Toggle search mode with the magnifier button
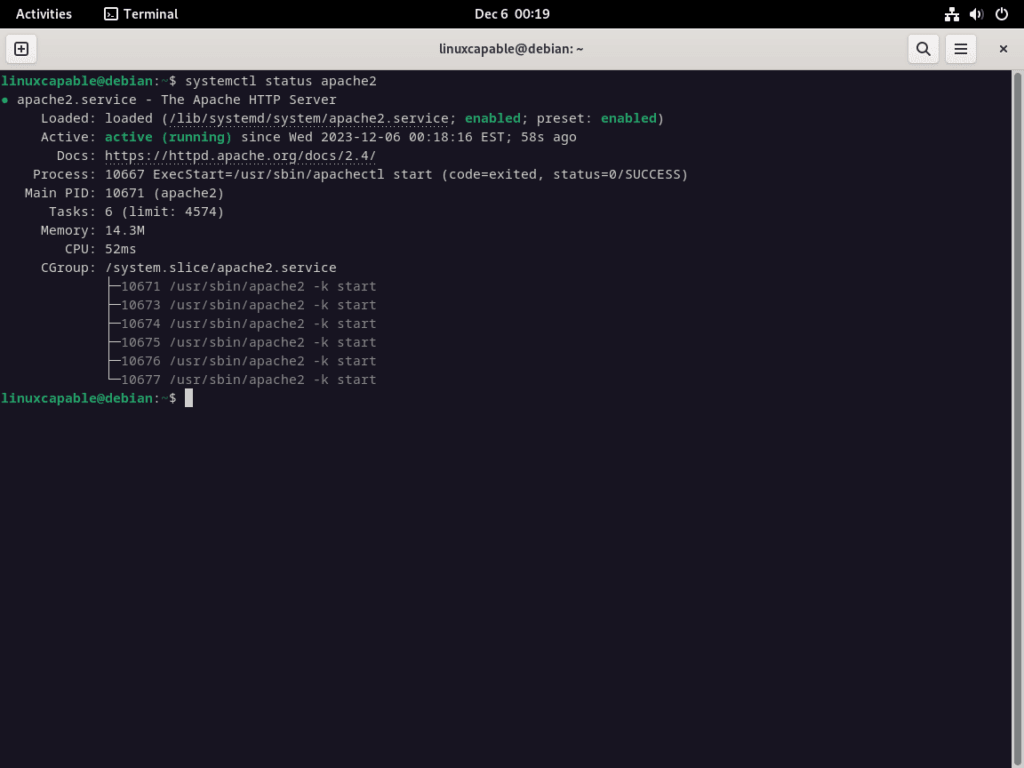 (922, 48)
